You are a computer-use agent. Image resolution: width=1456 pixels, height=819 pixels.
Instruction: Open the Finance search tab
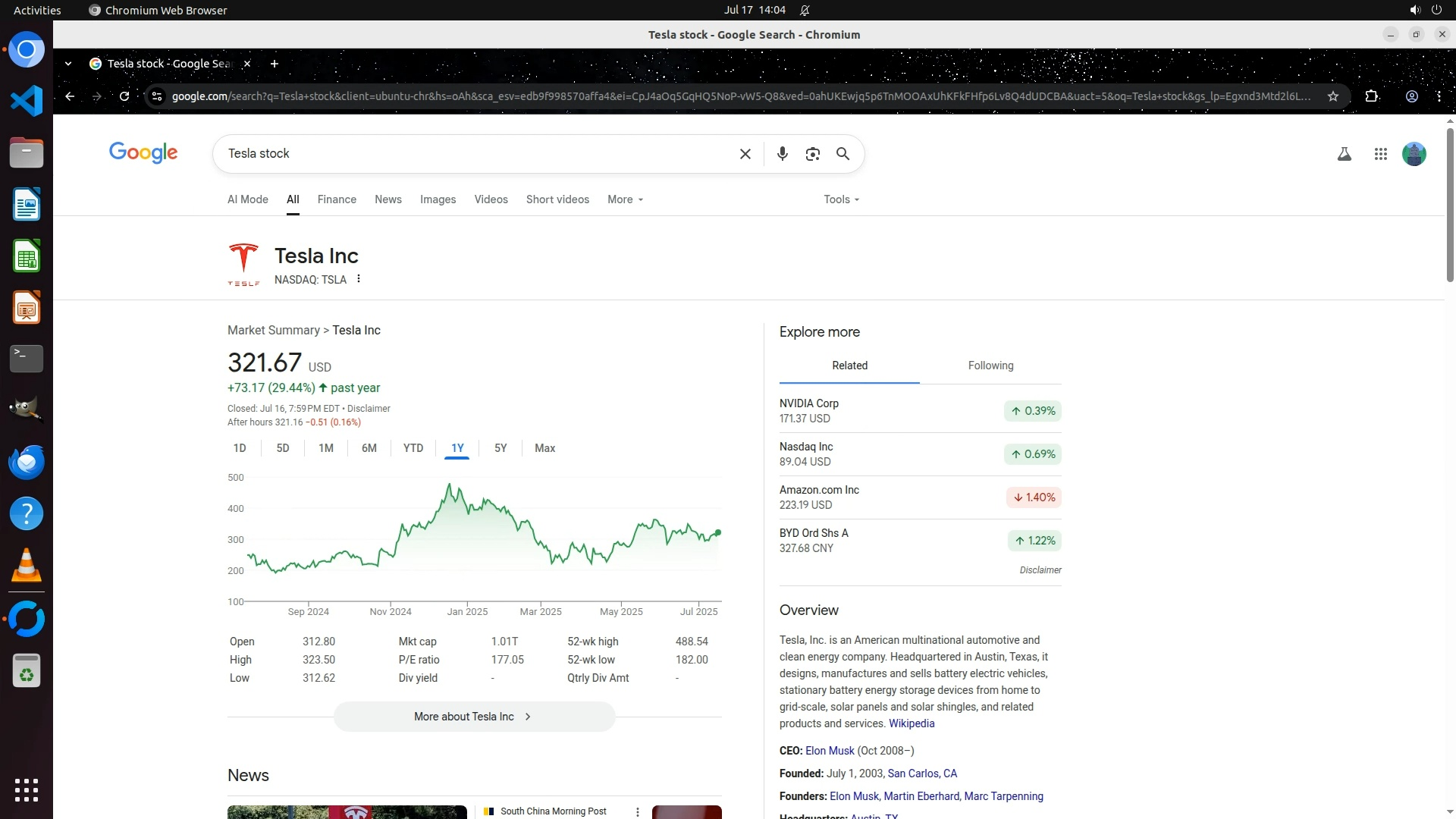[337, 199]
